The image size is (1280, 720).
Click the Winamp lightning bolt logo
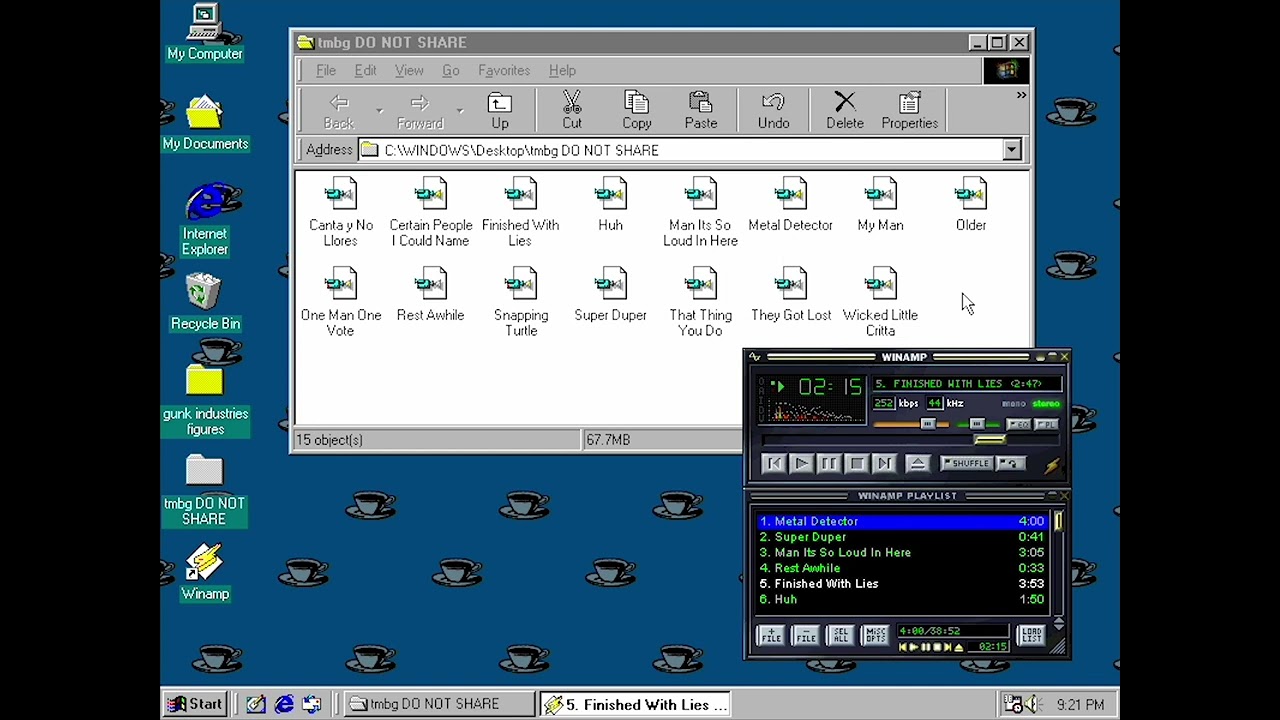click(x=1051, y=465)
